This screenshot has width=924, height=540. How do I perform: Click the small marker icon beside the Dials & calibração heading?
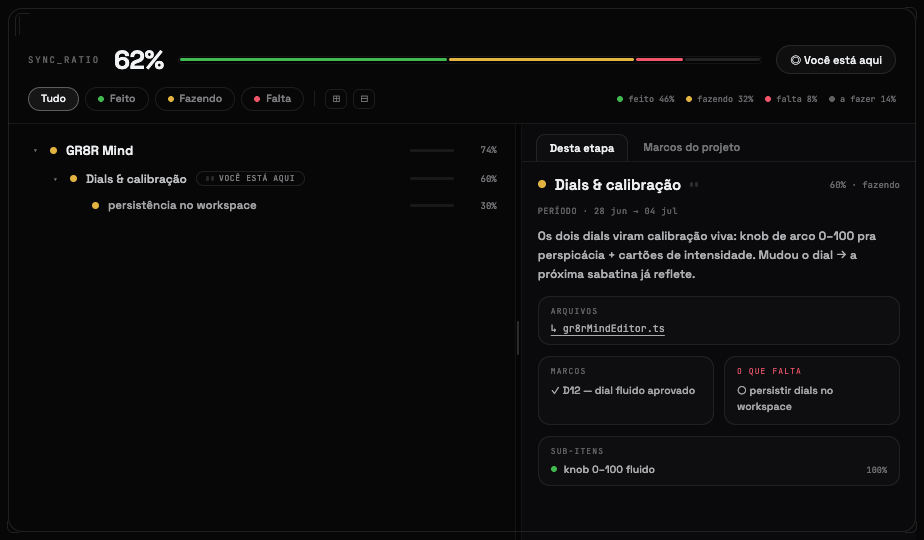[694, 185]
